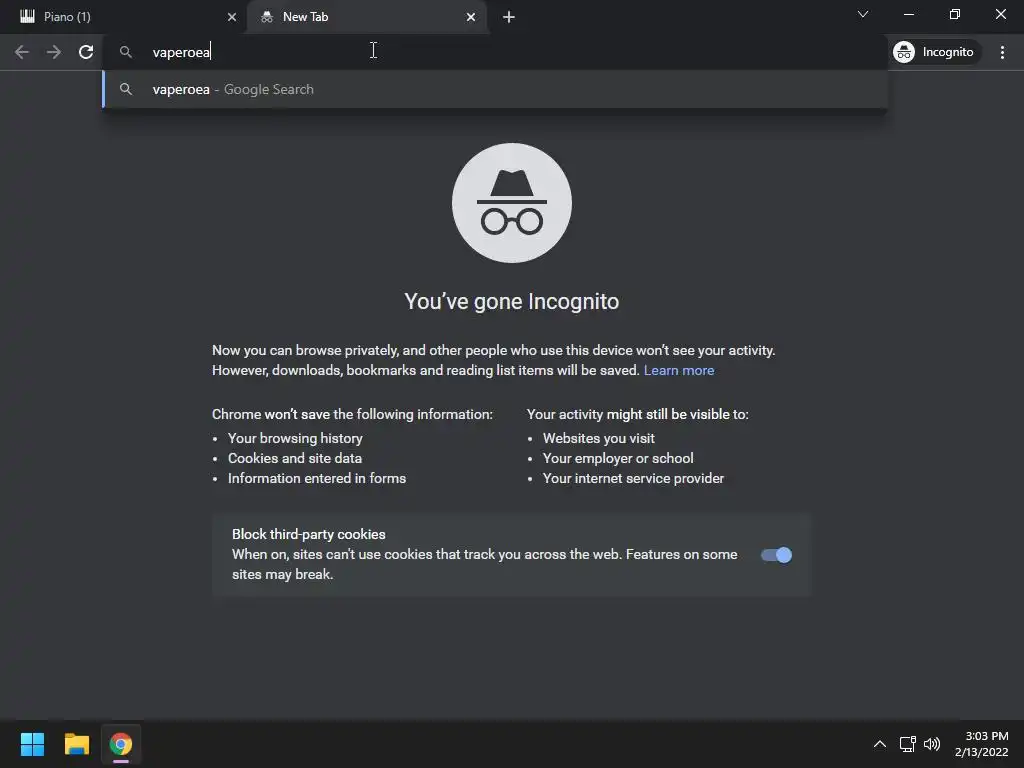This screenshot has width=1024, height=768.
Task: Open a new tab with the plus button
Action: tap(509, 17)
